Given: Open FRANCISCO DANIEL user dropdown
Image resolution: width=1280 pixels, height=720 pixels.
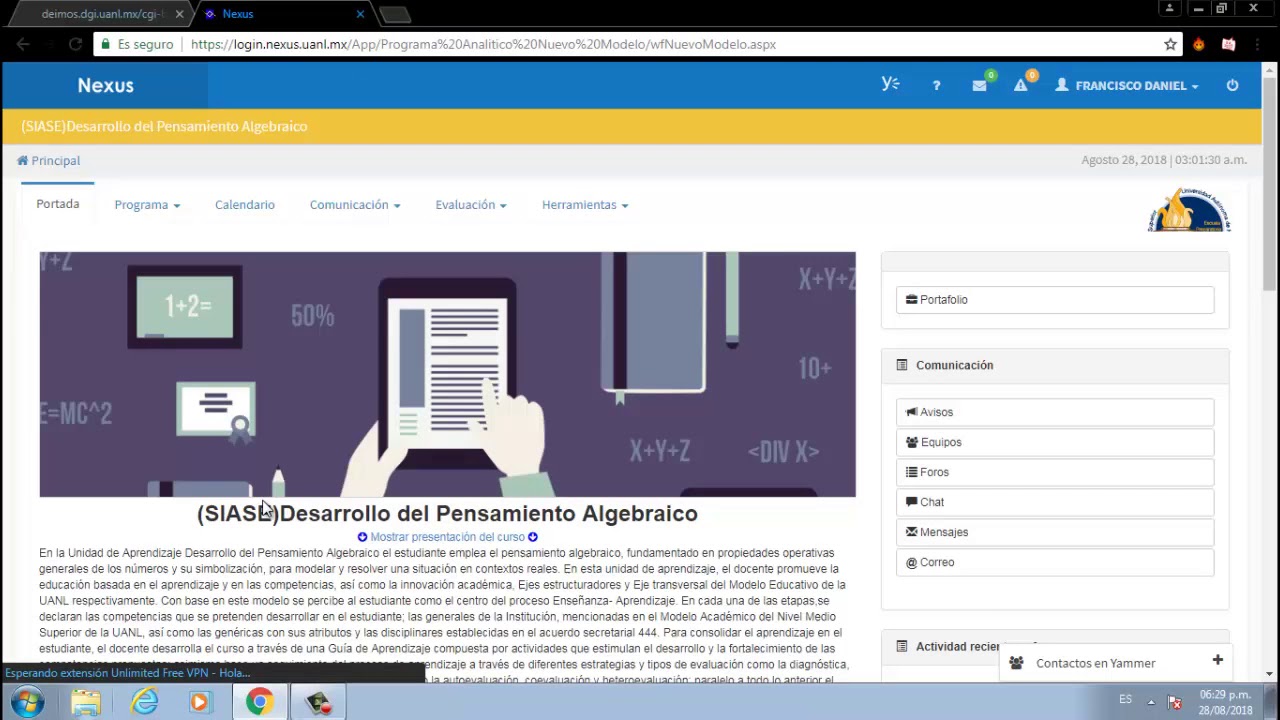Looking at the screenshot, I should pos(1127,86).
